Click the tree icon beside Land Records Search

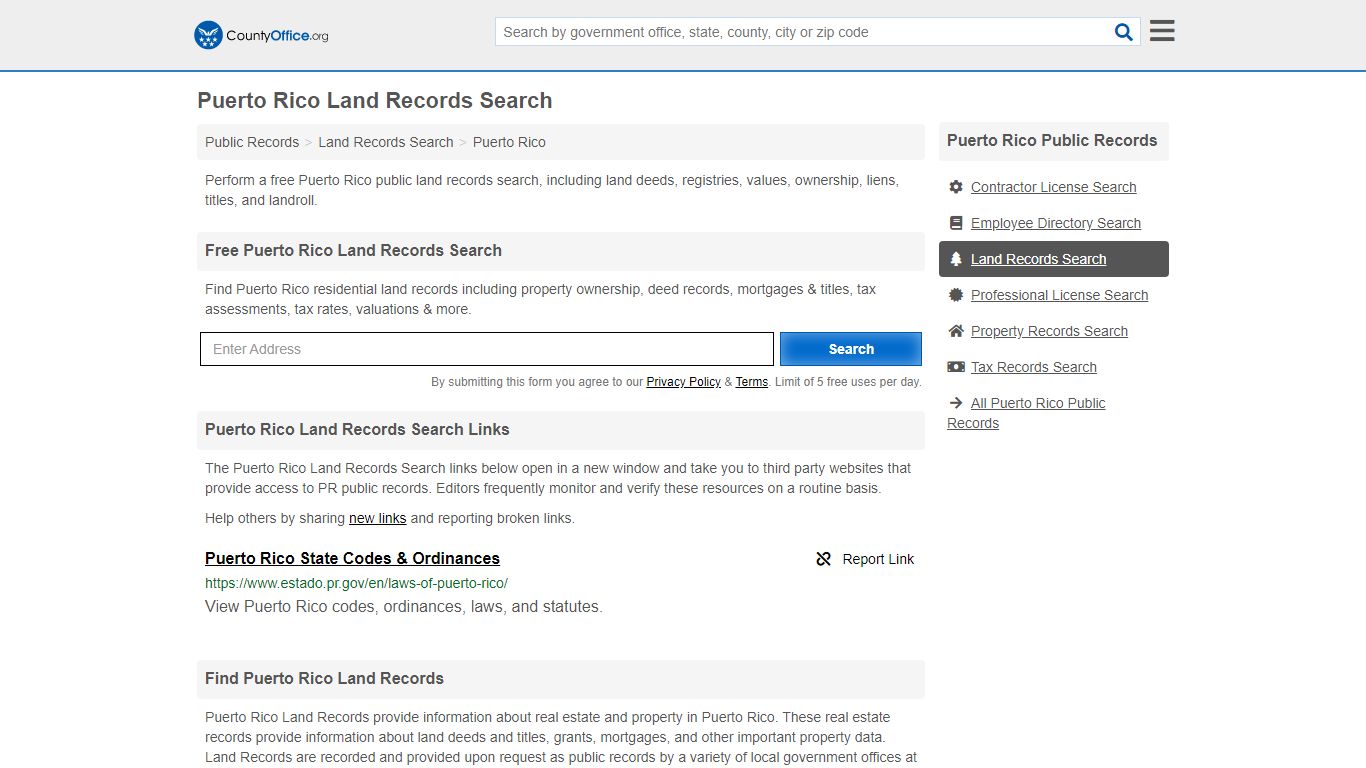tap(956, 259)
